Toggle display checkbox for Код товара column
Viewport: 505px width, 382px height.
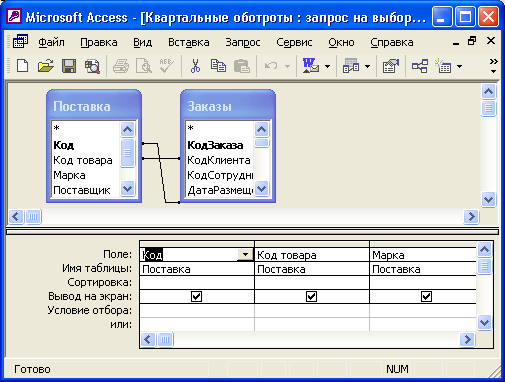tap(311, 296)
